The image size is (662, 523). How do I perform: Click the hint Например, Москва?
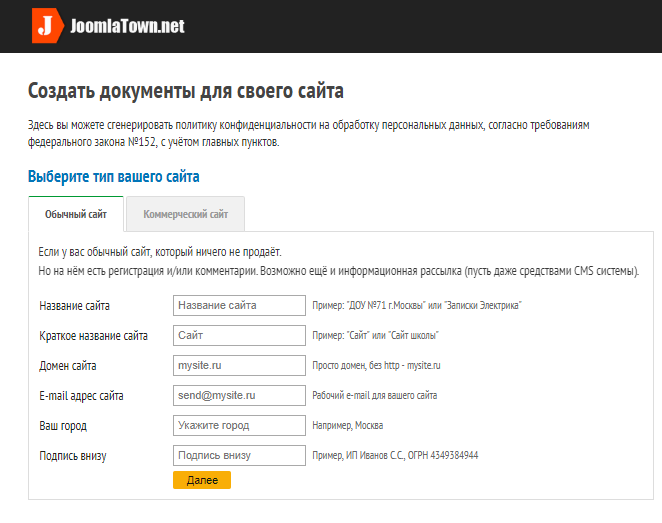tap(347, 425)
